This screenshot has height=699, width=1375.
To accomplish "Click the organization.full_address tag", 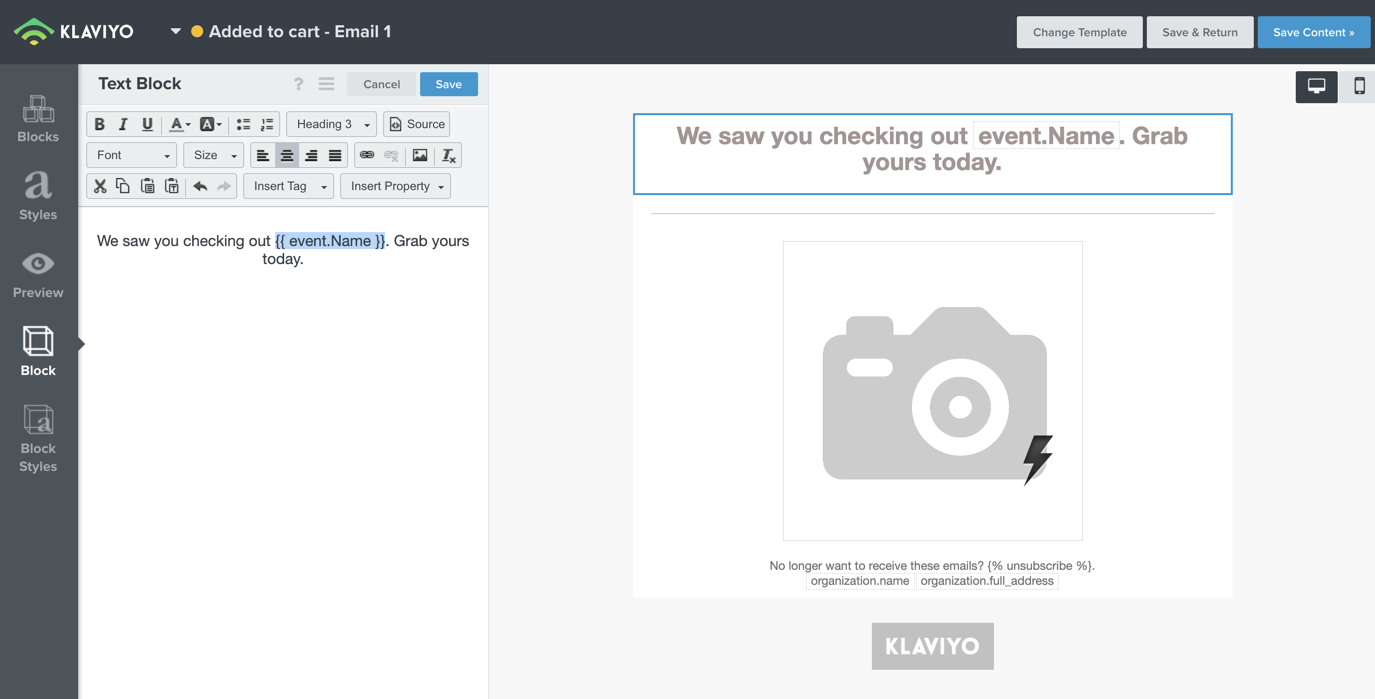I will pos(987,581).
